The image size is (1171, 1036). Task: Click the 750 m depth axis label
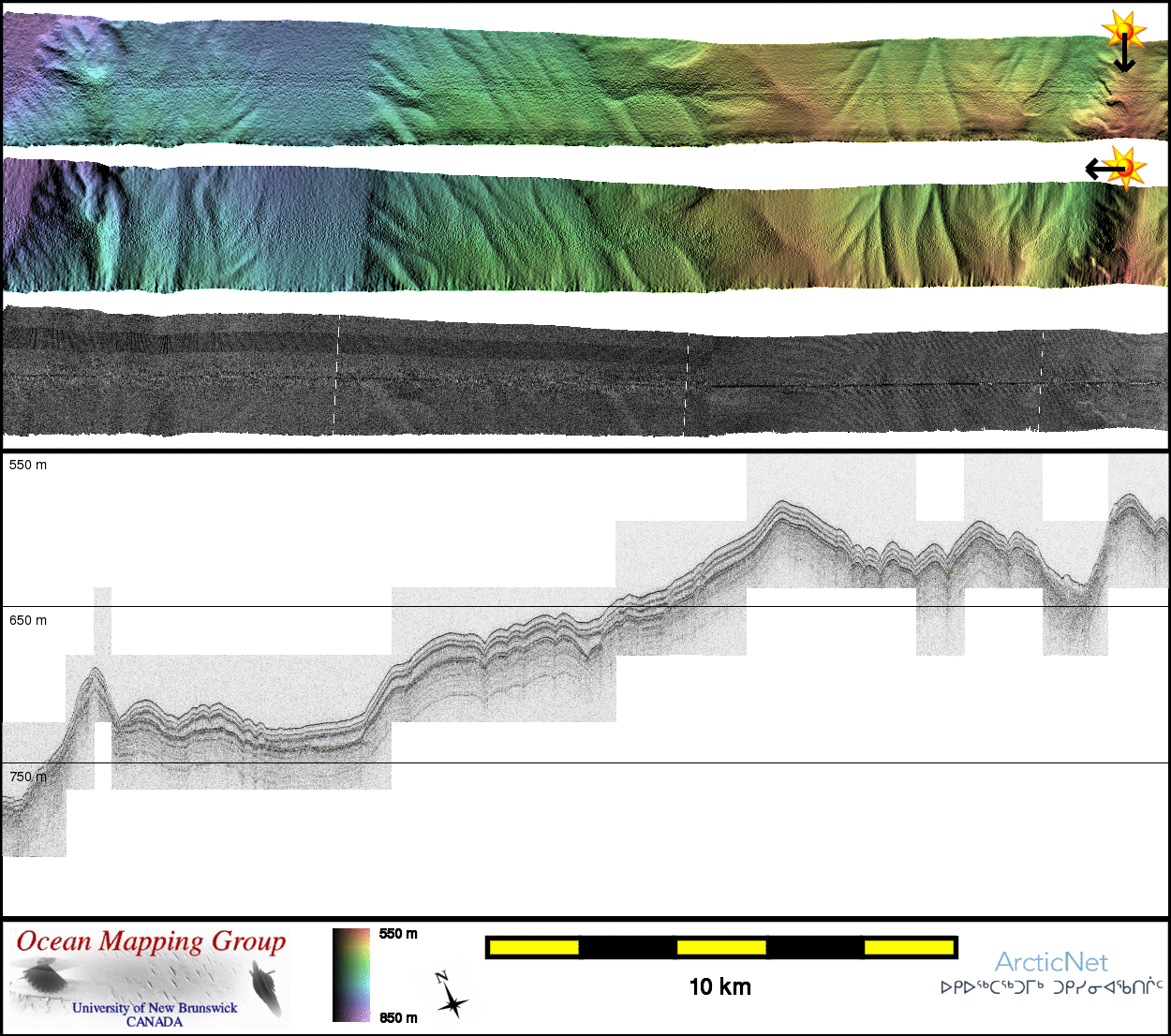(28, 777)
